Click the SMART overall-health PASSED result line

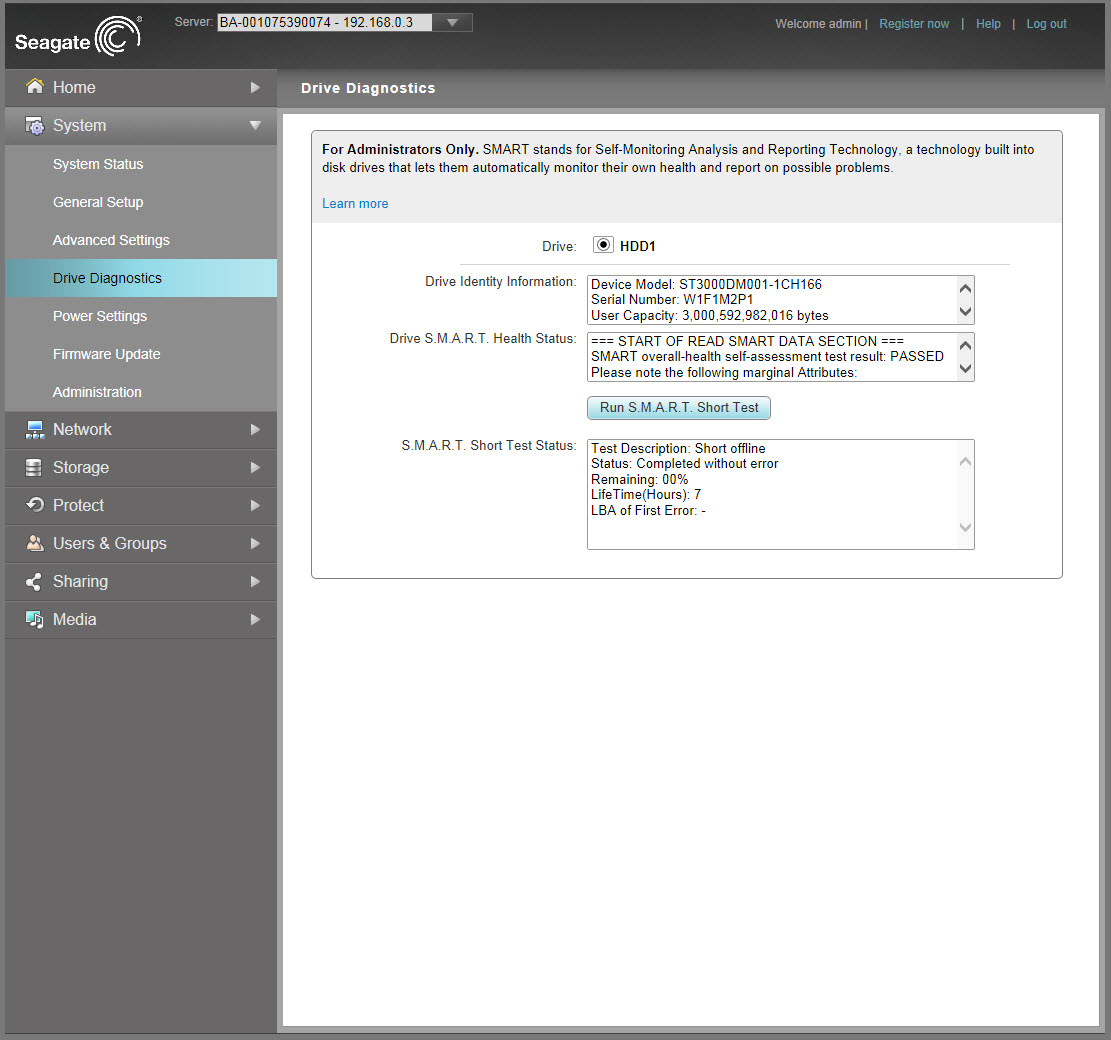[767, 356]
